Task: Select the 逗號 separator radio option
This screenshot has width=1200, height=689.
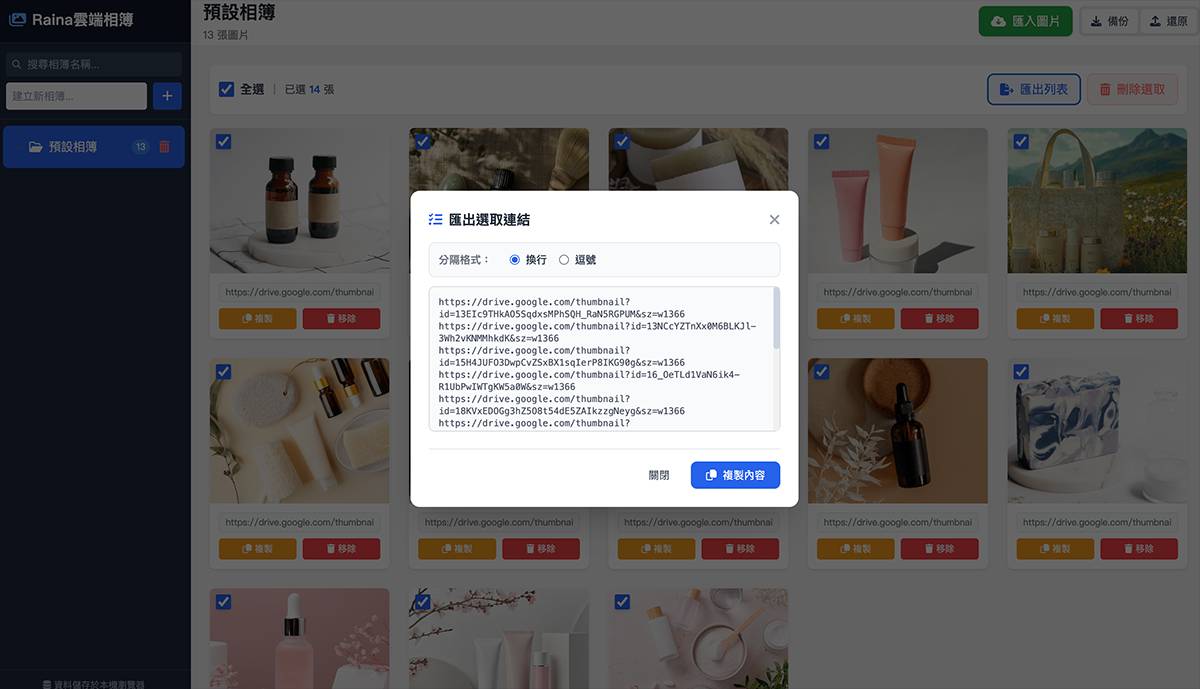Action: coord(564,260)
